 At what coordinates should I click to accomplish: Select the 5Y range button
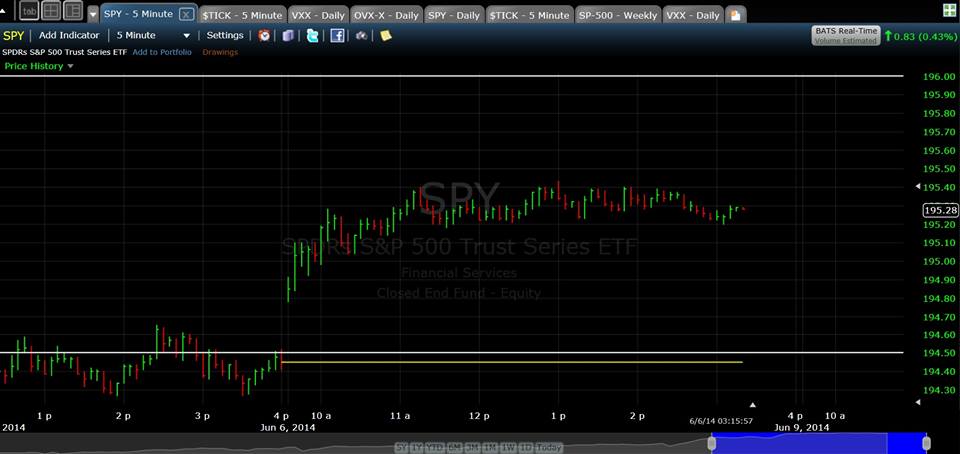tap(400, 447)
